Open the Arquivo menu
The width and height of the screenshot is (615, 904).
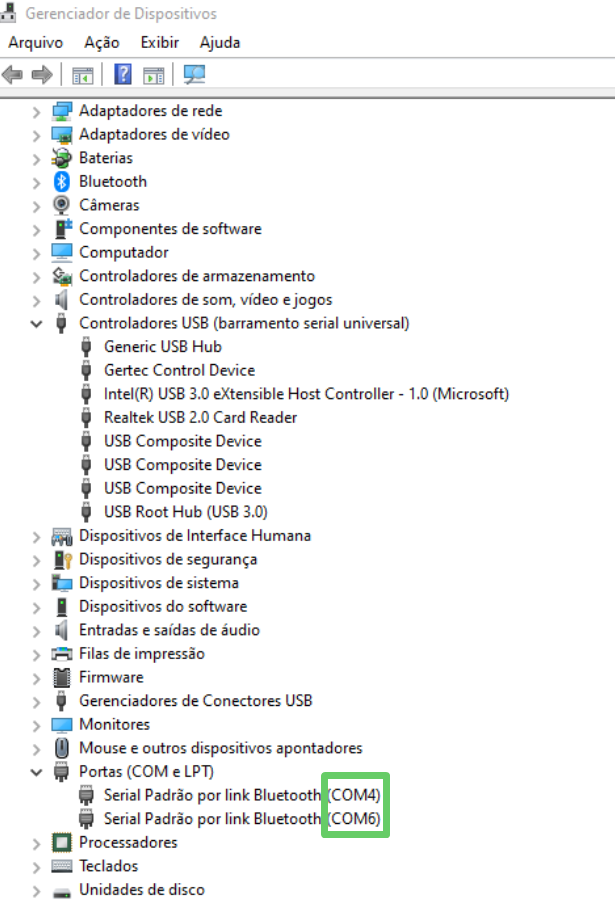pos(36,43)
